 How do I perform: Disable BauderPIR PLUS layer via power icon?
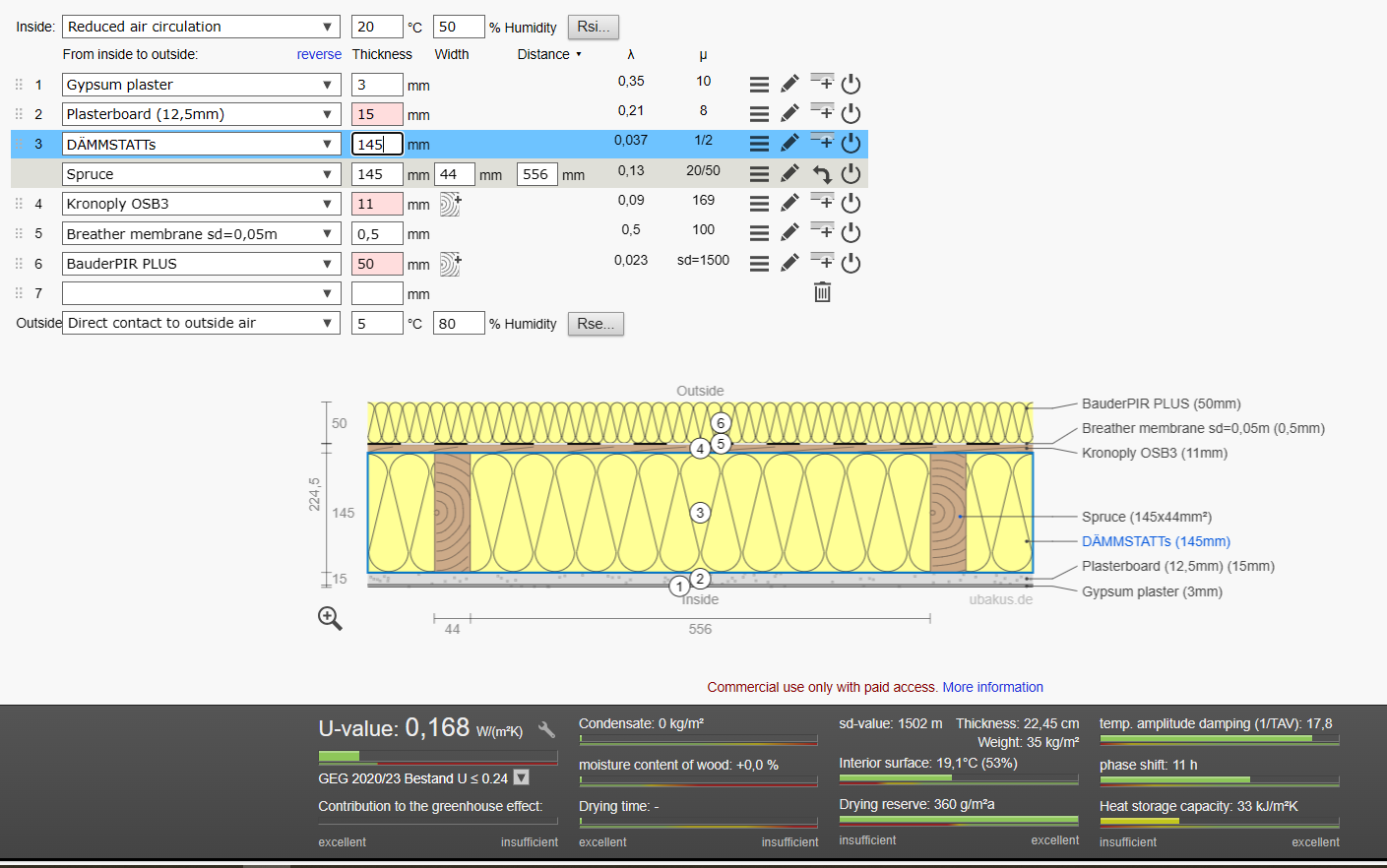coord(851,263)
